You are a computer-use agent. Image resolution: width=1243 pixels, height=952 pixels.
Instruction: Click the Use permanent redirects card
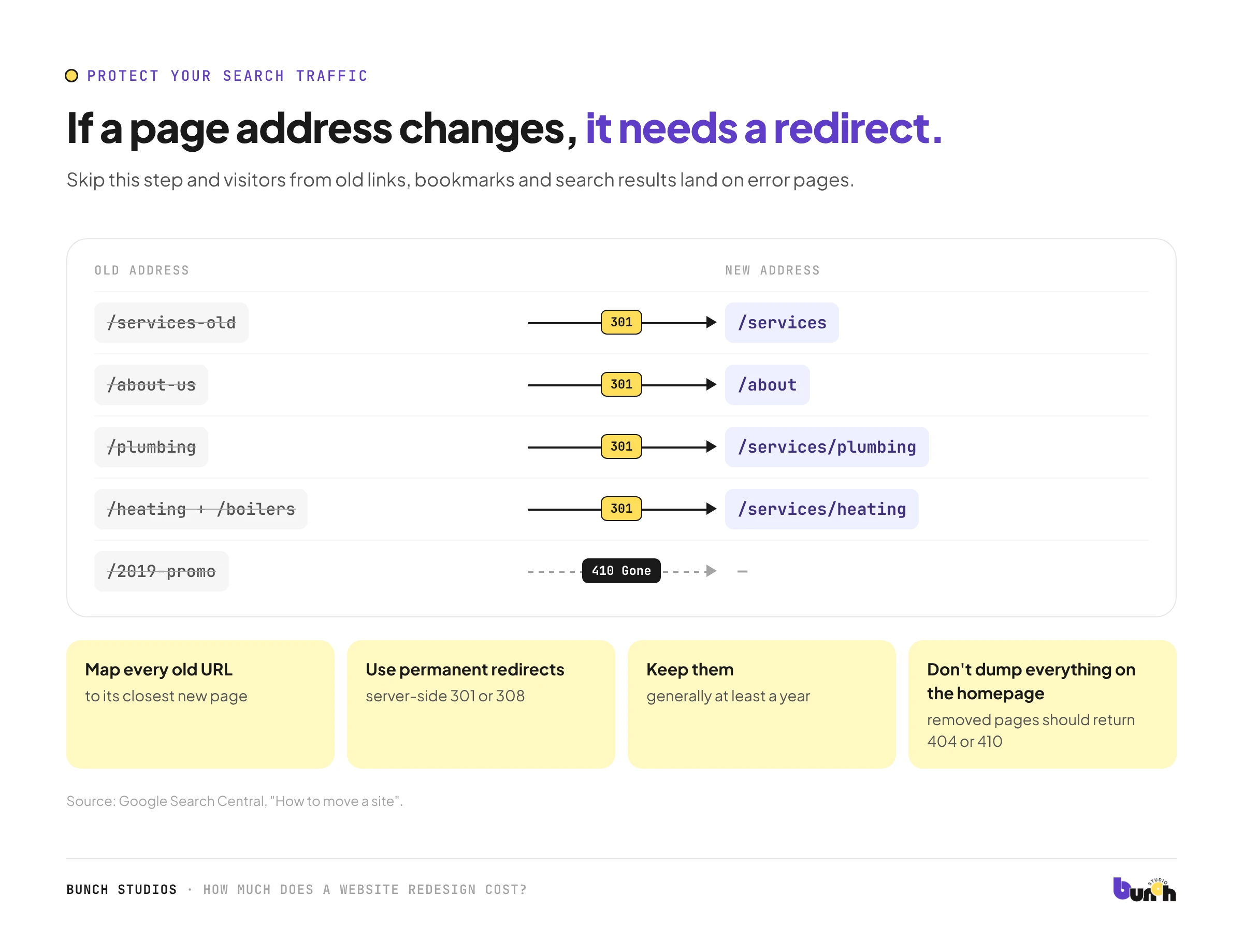coord(481,704)
